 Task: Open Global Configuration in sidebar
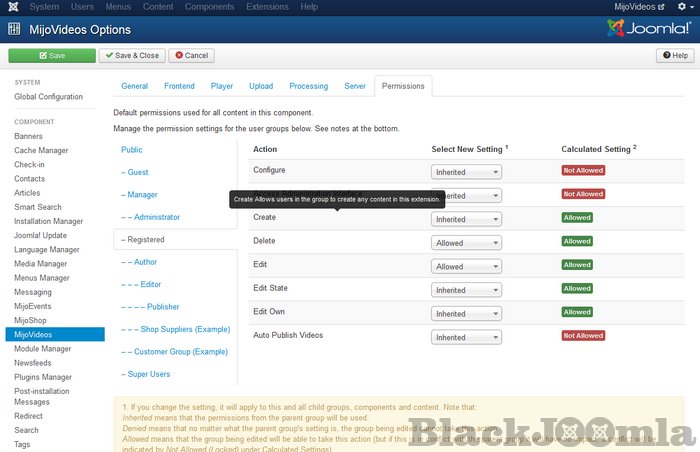(48, 97)
